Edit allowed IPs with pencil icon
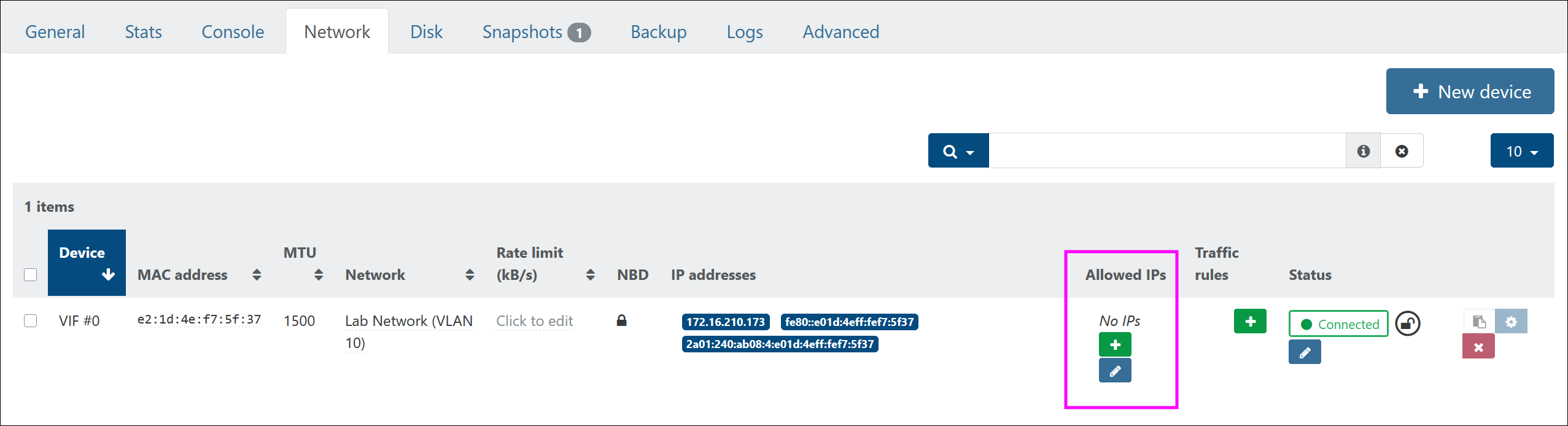Image resolution: width=1568 pixels, height=426 pixels. 1115,371
